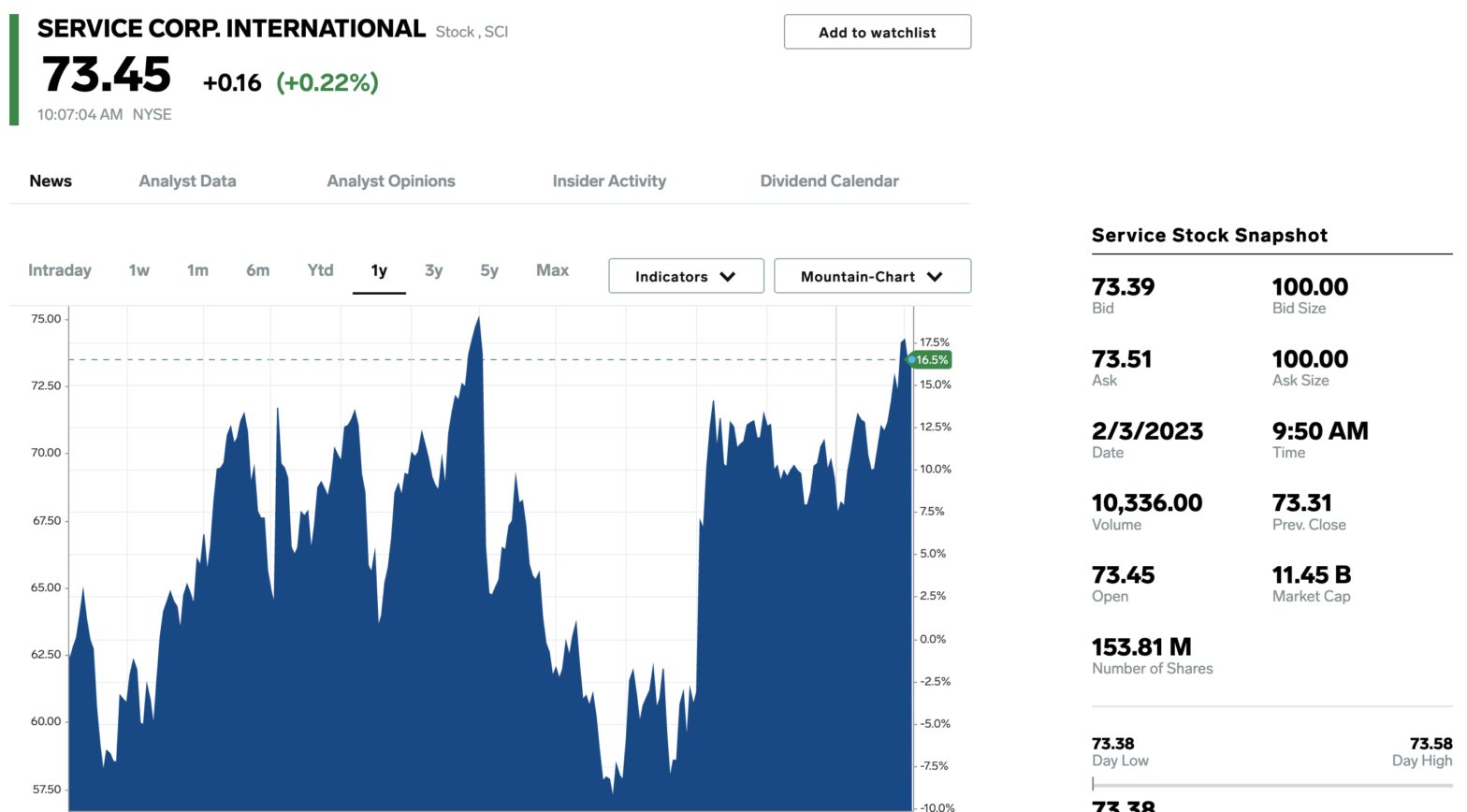Click the 153.81 M Number of Shares

[1141, 646]
